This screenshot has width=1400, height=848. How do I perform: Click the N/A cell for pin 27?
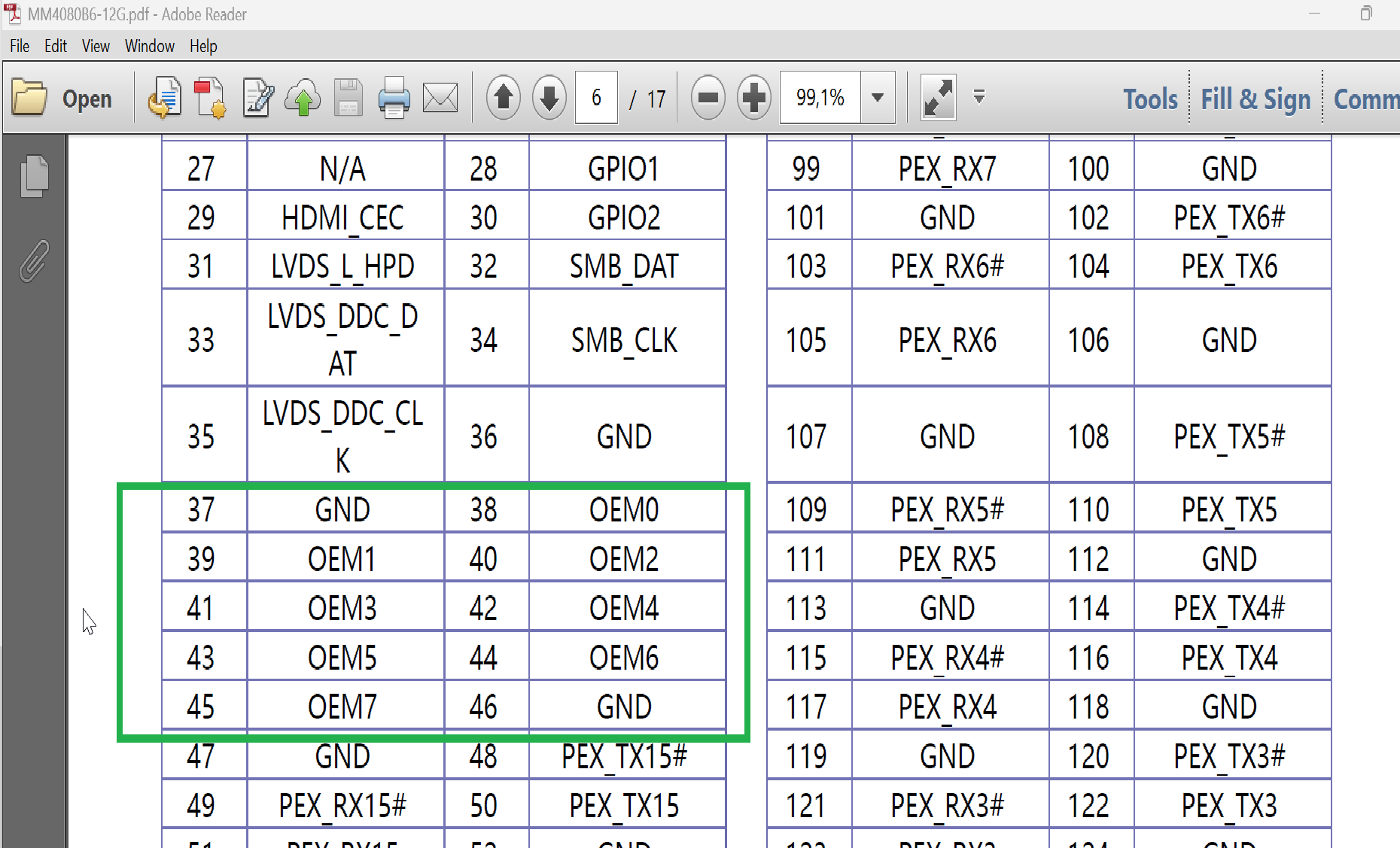click(x=345, y=166)
